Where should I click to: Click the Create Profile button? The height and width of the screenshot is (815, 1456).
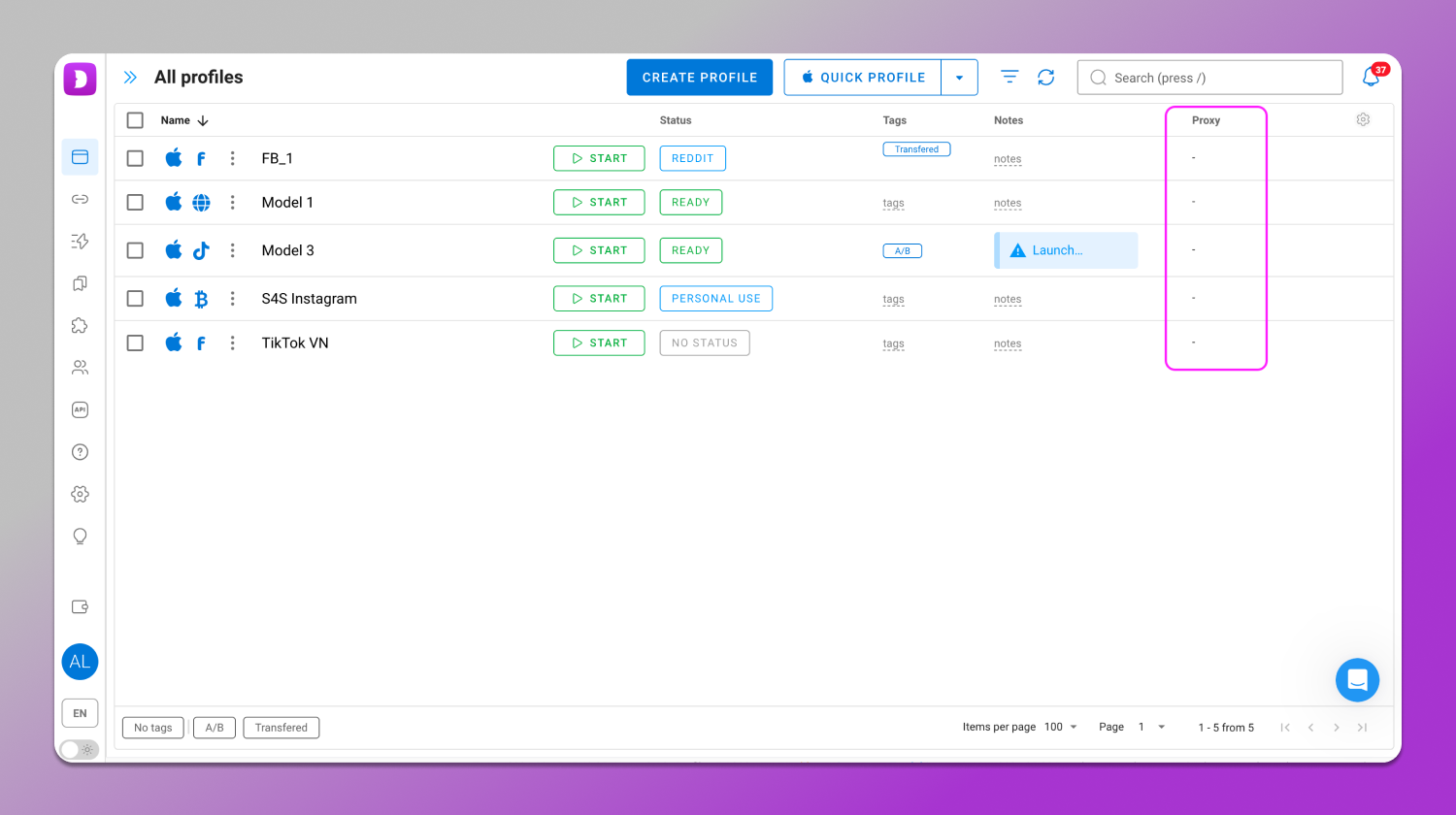tap(699, 78)
